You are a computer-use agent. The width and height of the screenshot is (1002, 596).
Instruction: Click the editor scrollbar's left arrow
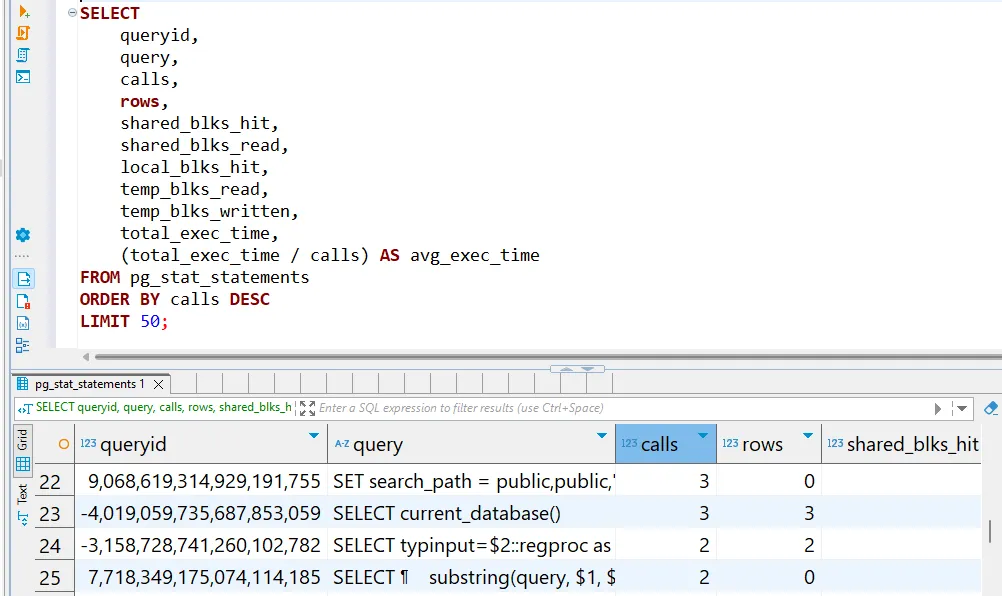[86, 357]
